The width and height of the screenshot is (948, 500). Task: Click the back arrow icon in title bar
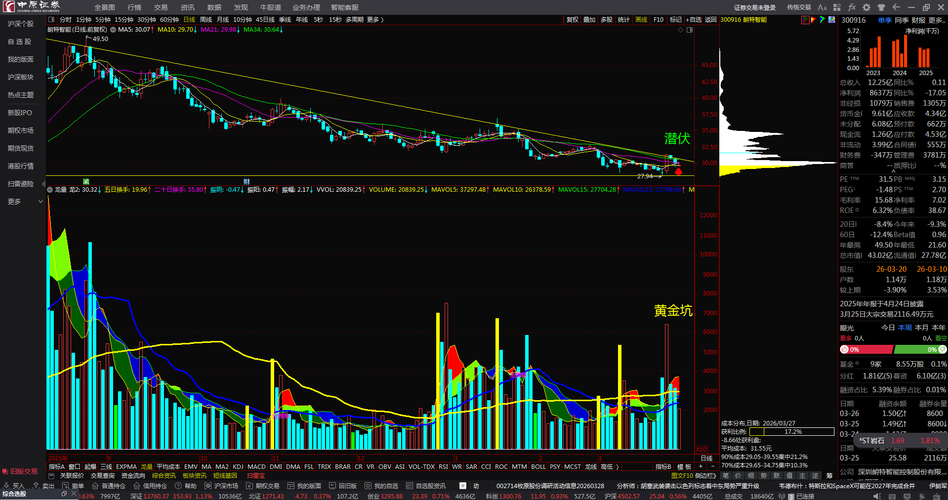[896, 7]
